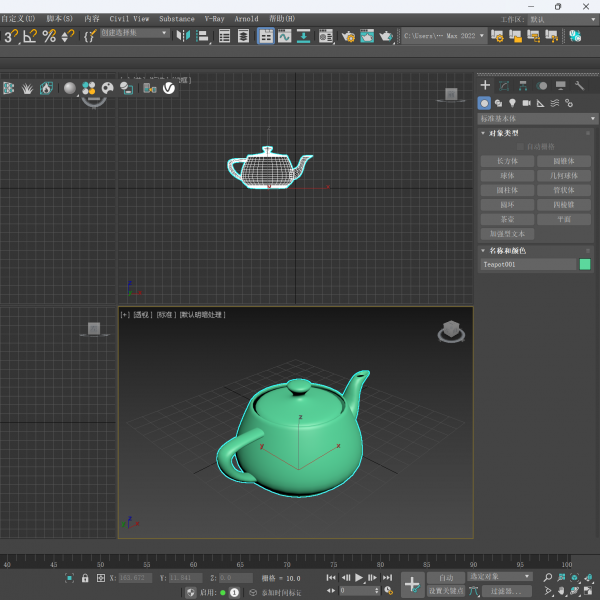Click the 茶壶 teapot button

[x=507, y=219]
